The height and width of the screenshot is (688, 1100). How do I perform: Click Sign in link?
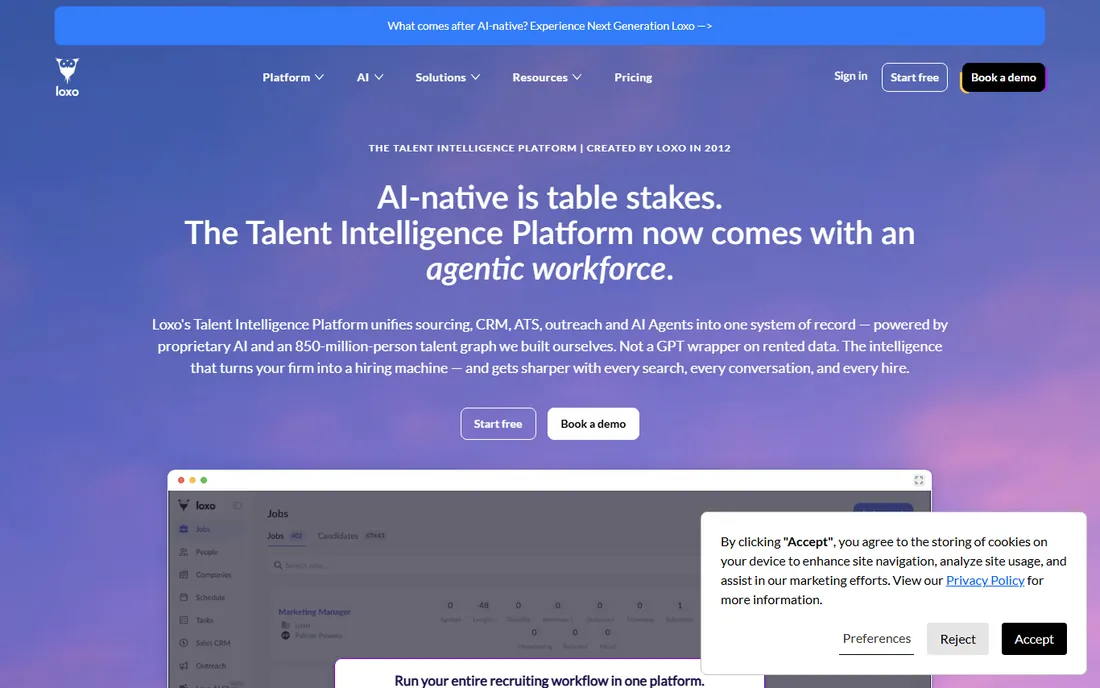pyautogui.click(x=850, y=76)
